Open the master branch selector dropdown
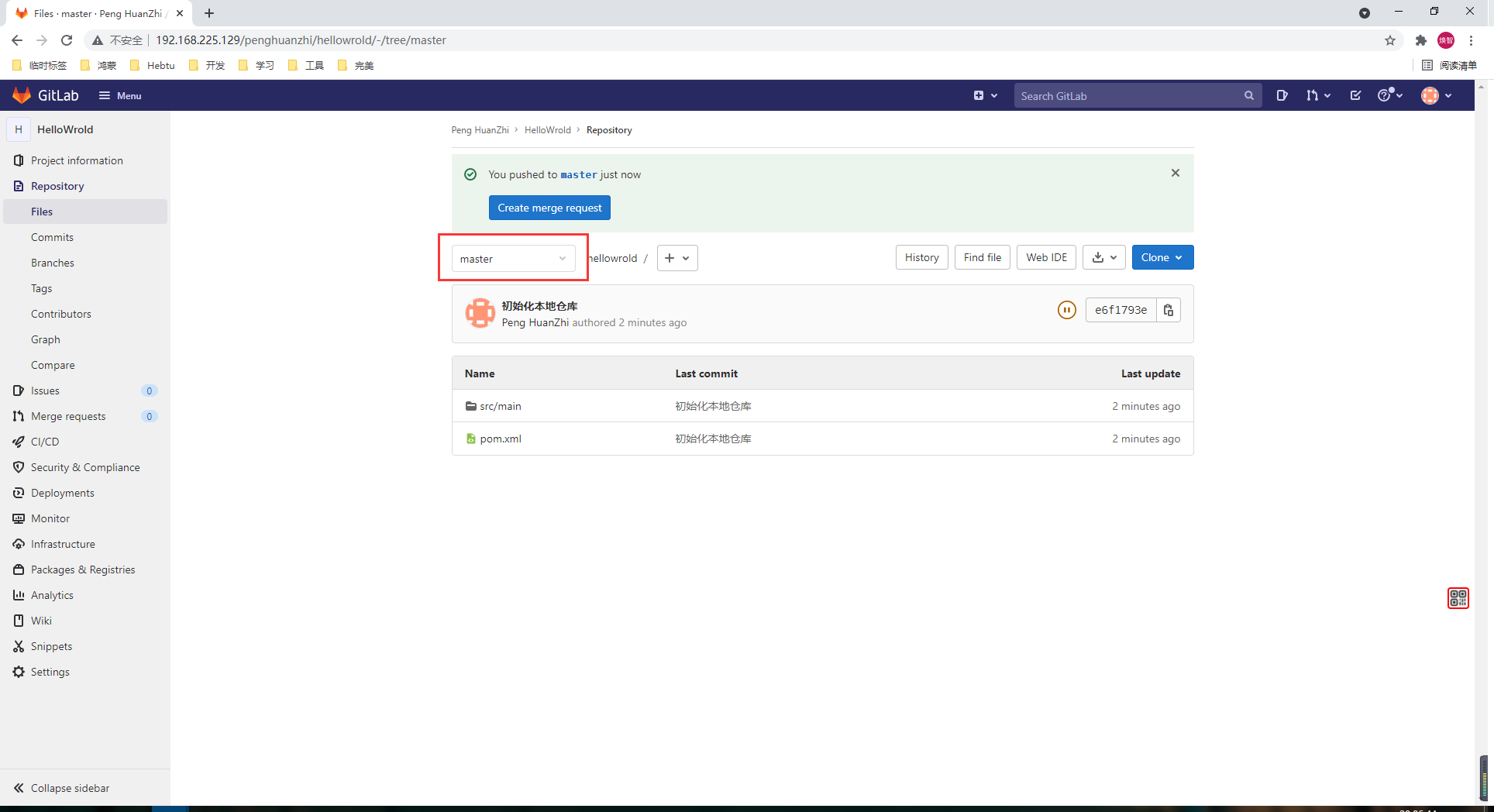 [514, 258]
